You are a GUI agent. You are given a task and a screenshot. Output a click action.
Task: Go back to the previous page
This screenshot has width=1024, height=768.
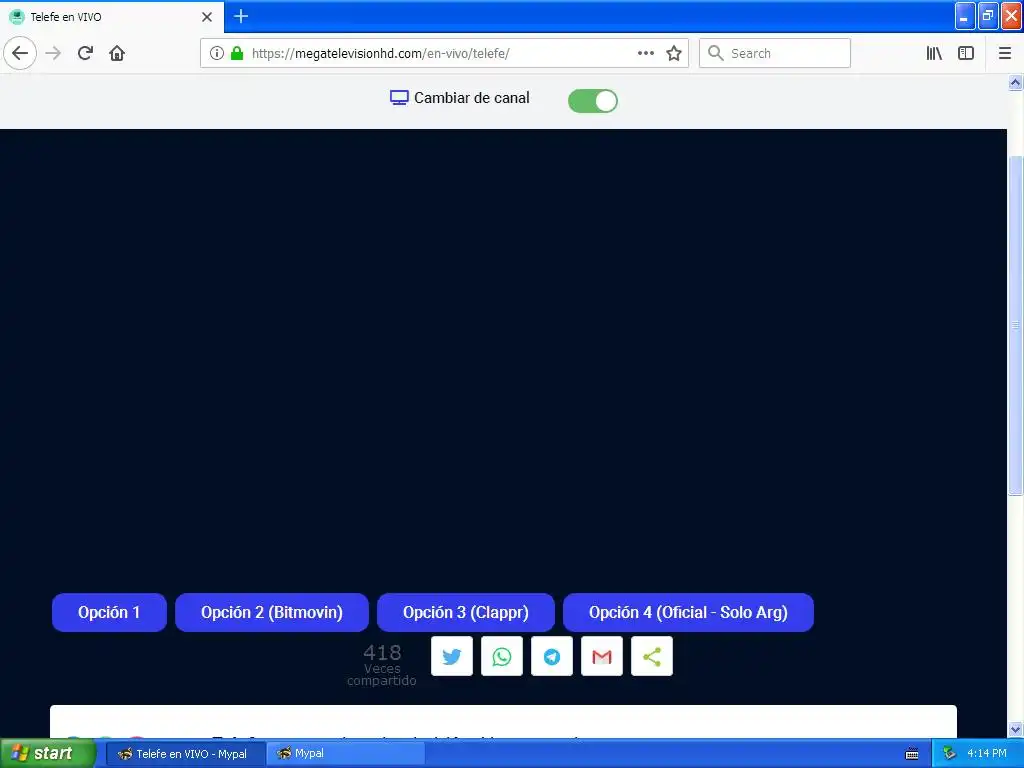tap(20, 53)
